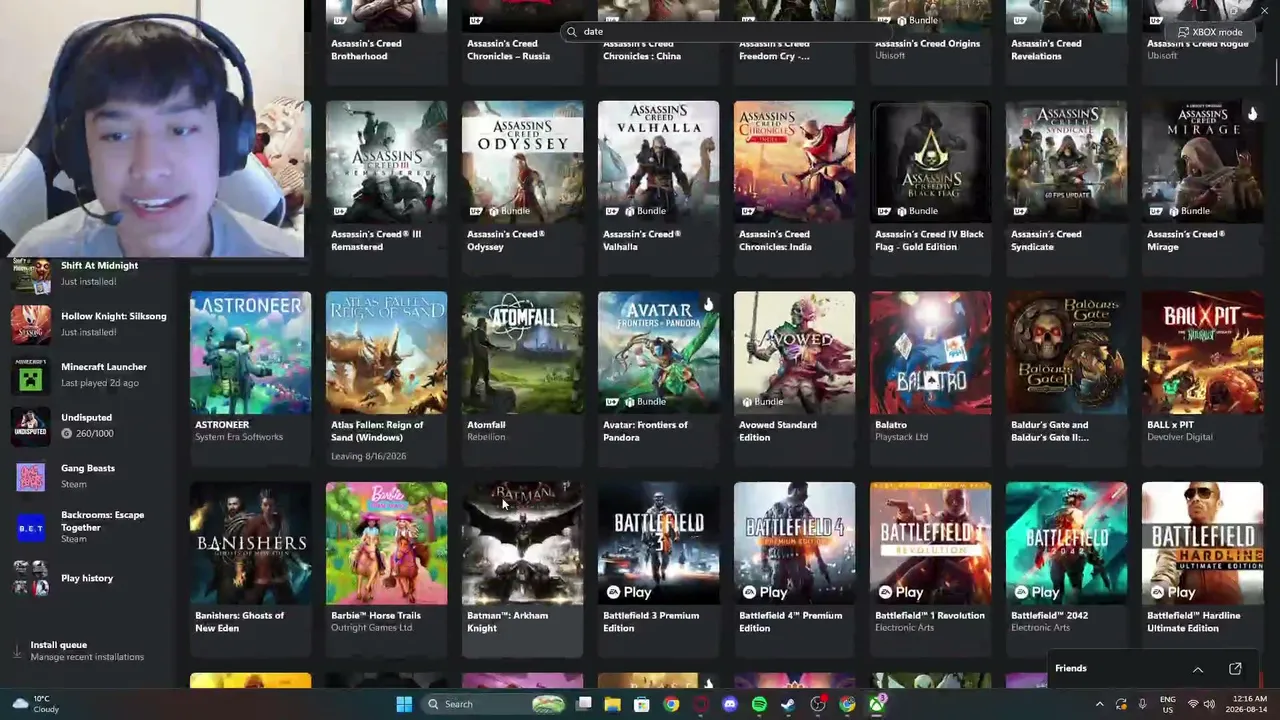This screenshot has height=720, width=1280.
Task: Select the Battlefield 3 Premium Edition cover
Action: 658,543
